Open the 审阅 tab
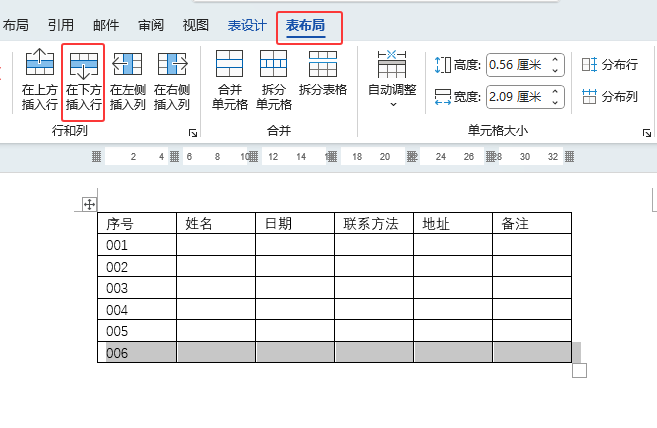This screenshot has width=657, height=428. coord(151,26)
